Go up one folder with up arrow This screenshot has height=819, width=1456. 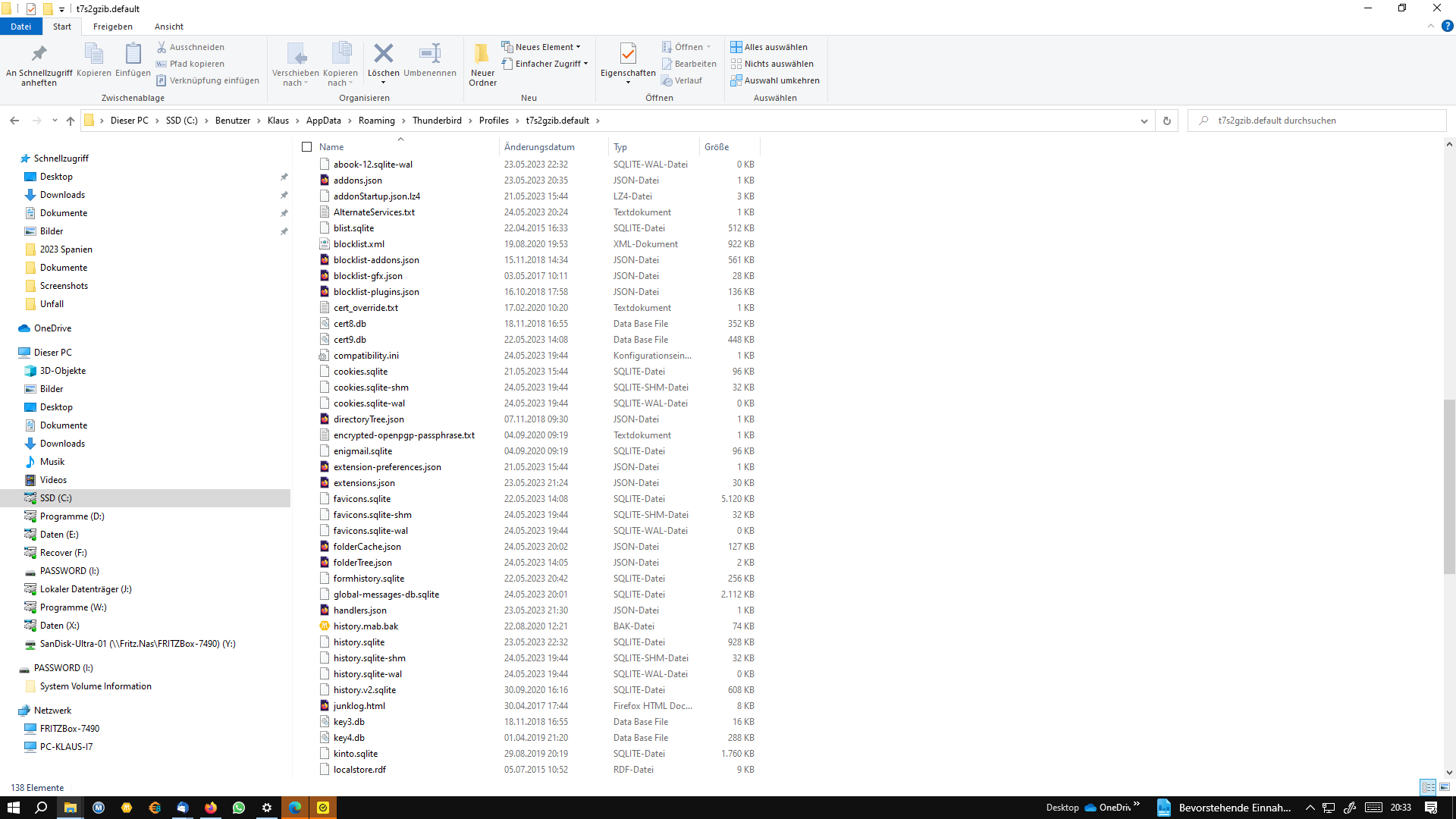click(x=71, y=121)
